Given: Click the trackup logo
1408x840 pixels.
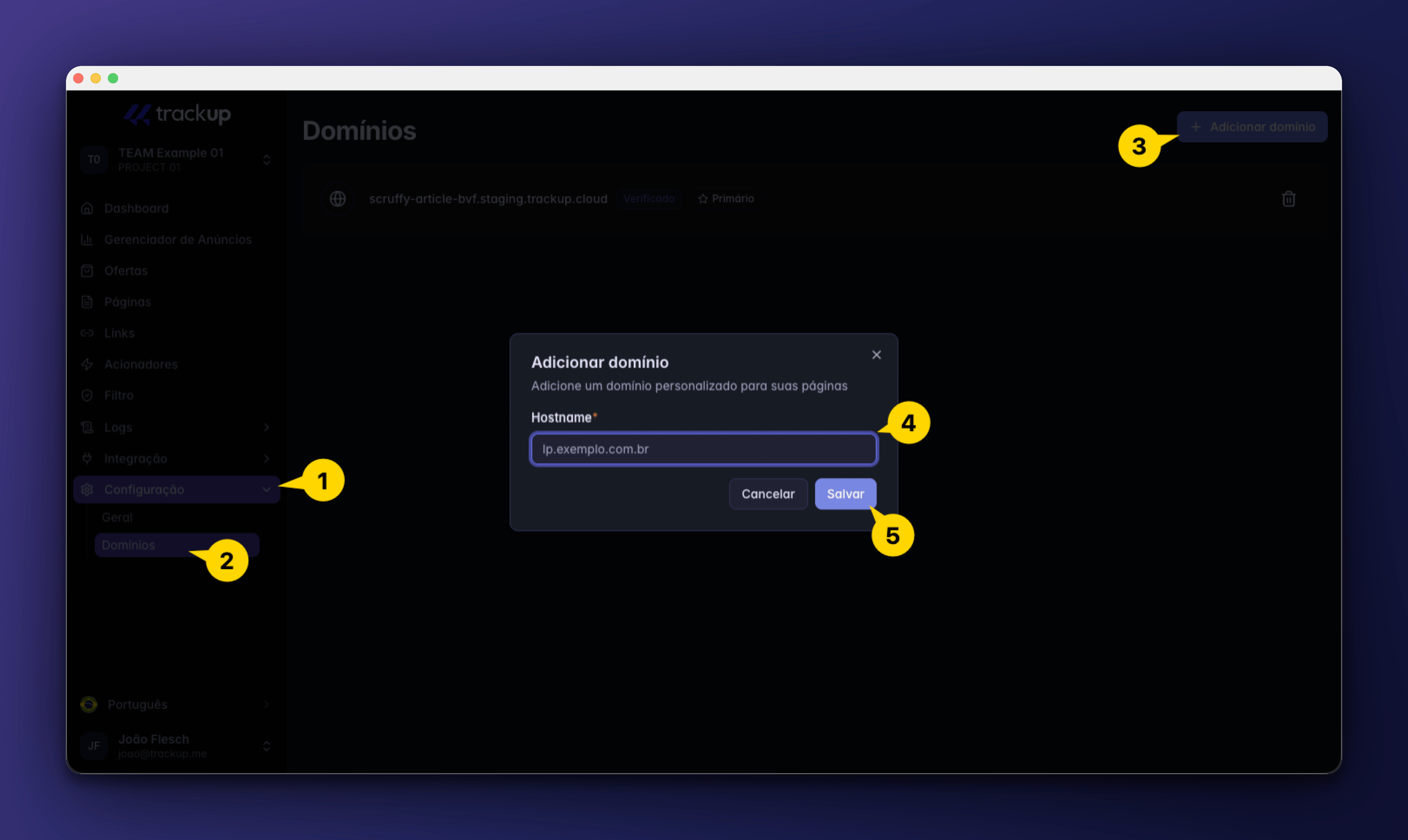Looking at the screenshot, I should click(177, 114).
